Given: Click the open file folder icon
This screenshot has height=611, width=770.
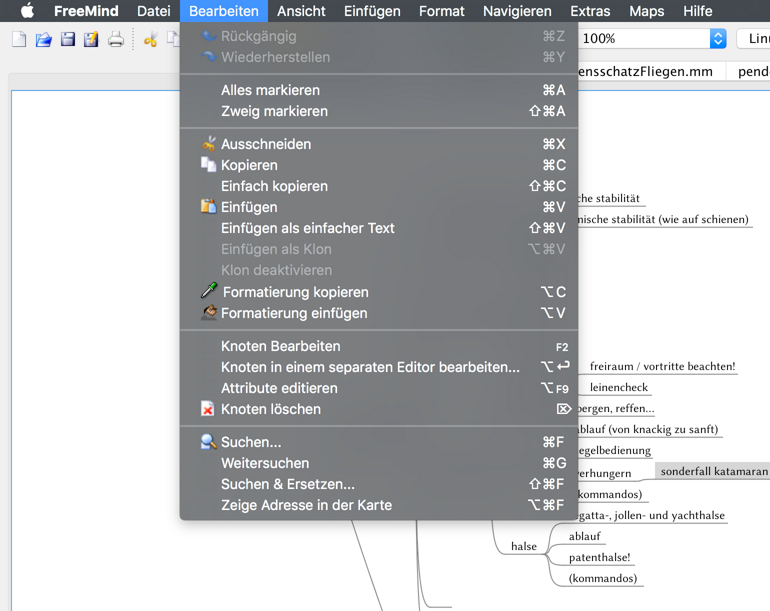Looking at the screenshot, I should (43, 39).
